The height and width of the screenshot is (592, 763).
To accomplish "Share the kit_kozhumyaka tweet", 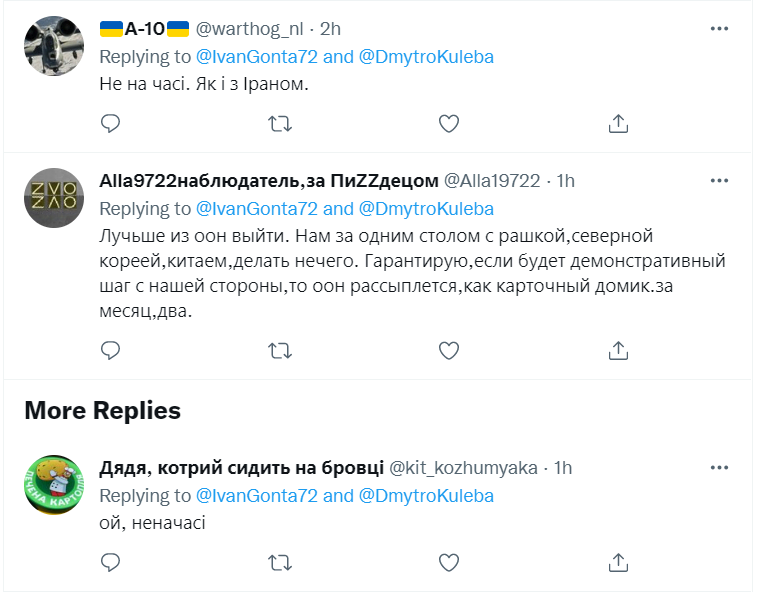I will [619, 563].
